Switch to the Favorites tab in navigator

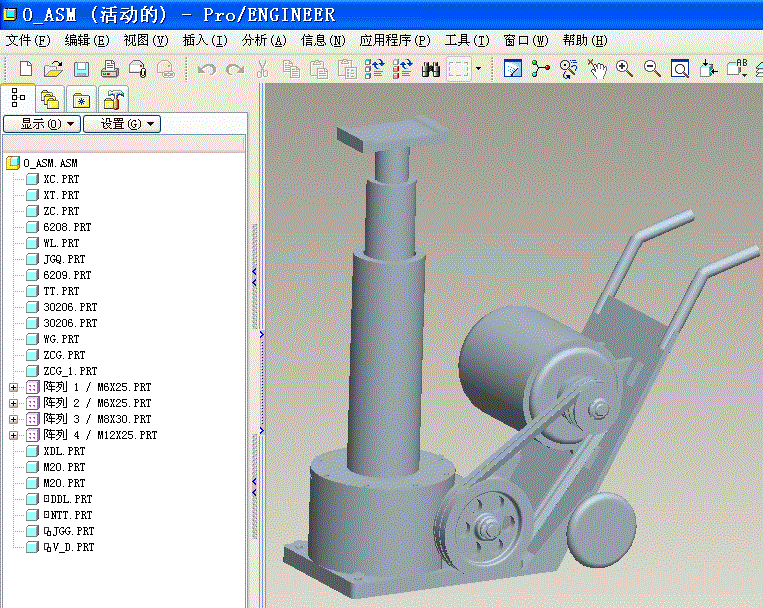(x=81, y=99)
